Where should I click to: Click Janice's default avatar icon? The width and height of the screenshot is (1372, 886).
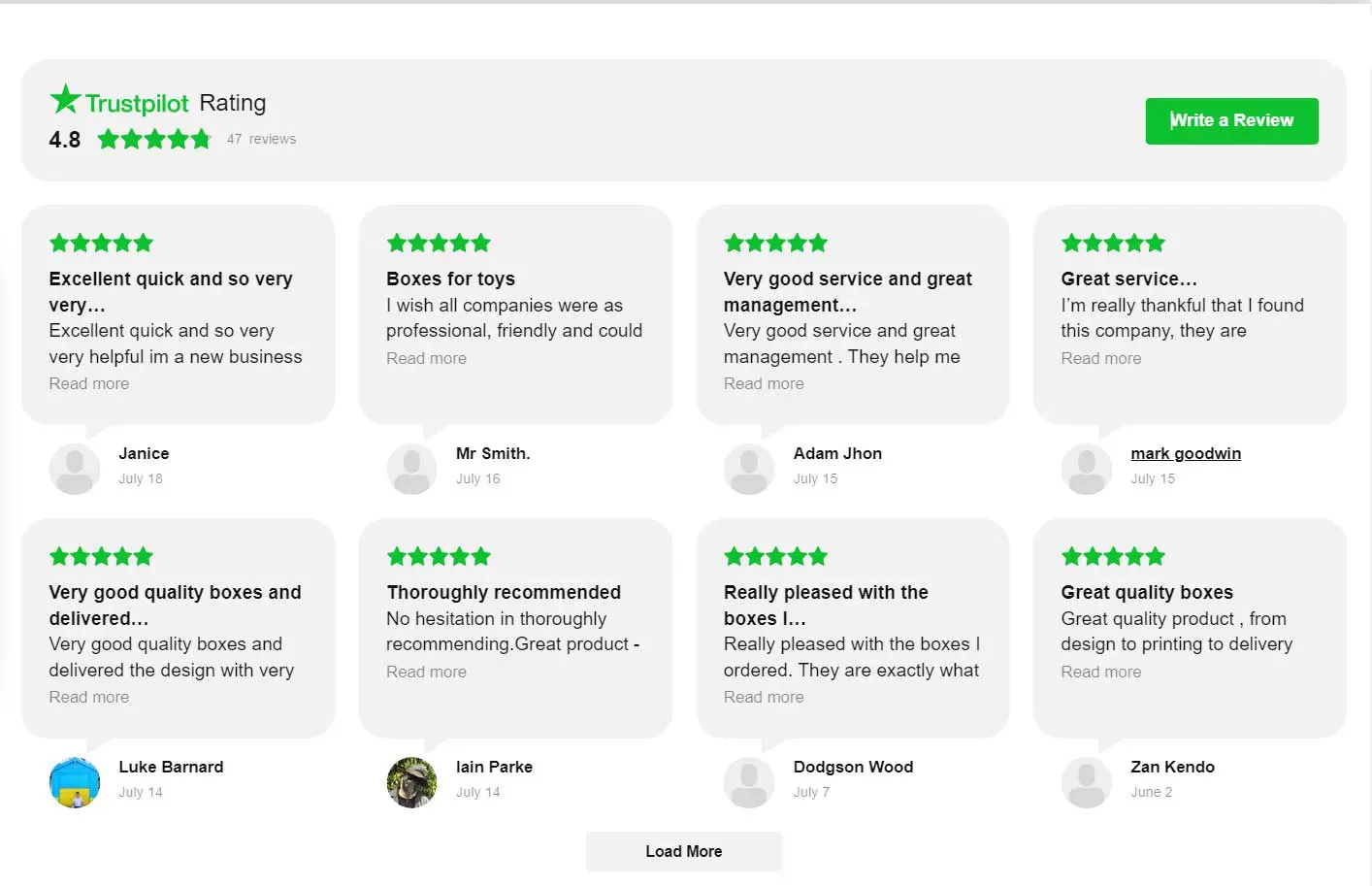click(75, 469)
